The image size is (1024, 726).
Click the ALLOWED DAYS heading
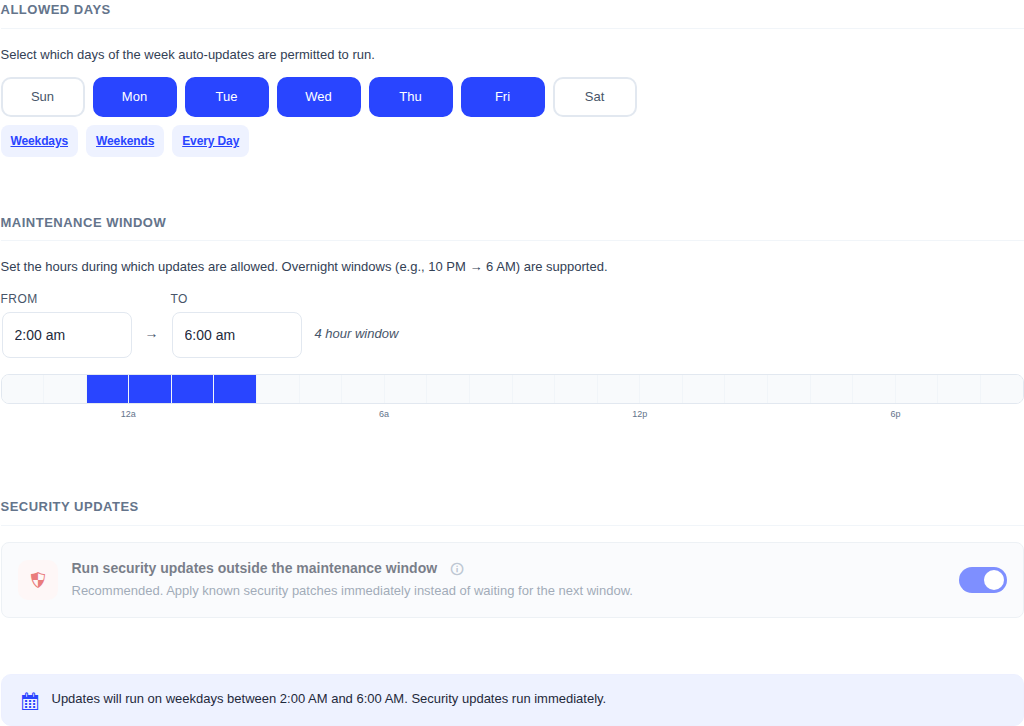point(56,10)
